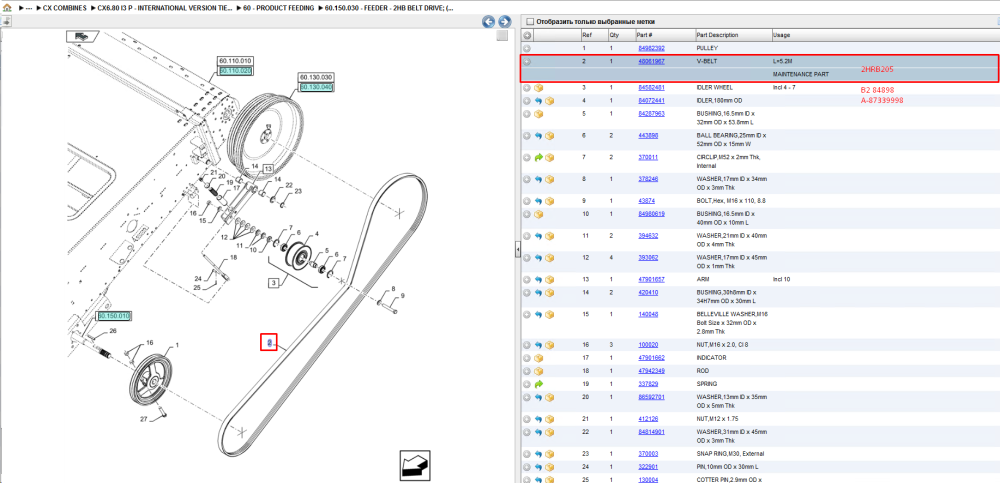Viewport: 1000px width, 483px height.
Task: Sort by the Qty column header
Action: [x=621, y=34]
